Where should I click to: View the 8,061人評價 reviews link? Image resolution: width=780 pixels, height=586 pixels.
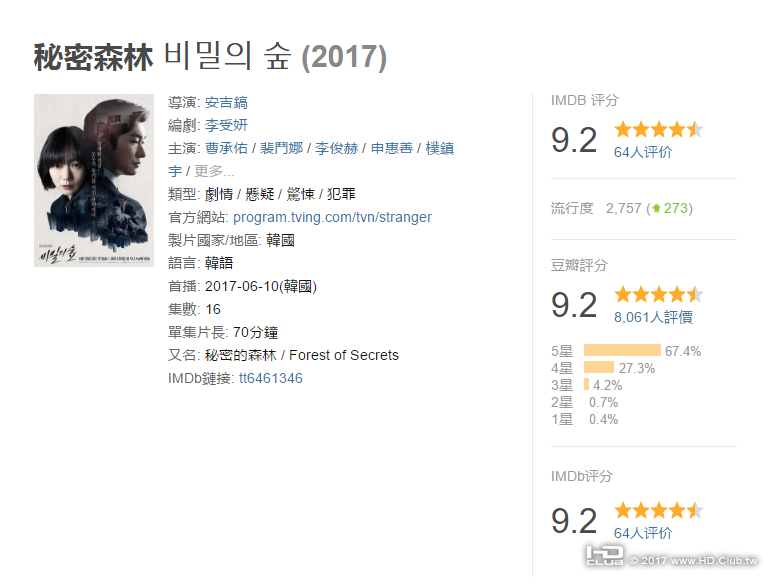click(x=652, y=318)
